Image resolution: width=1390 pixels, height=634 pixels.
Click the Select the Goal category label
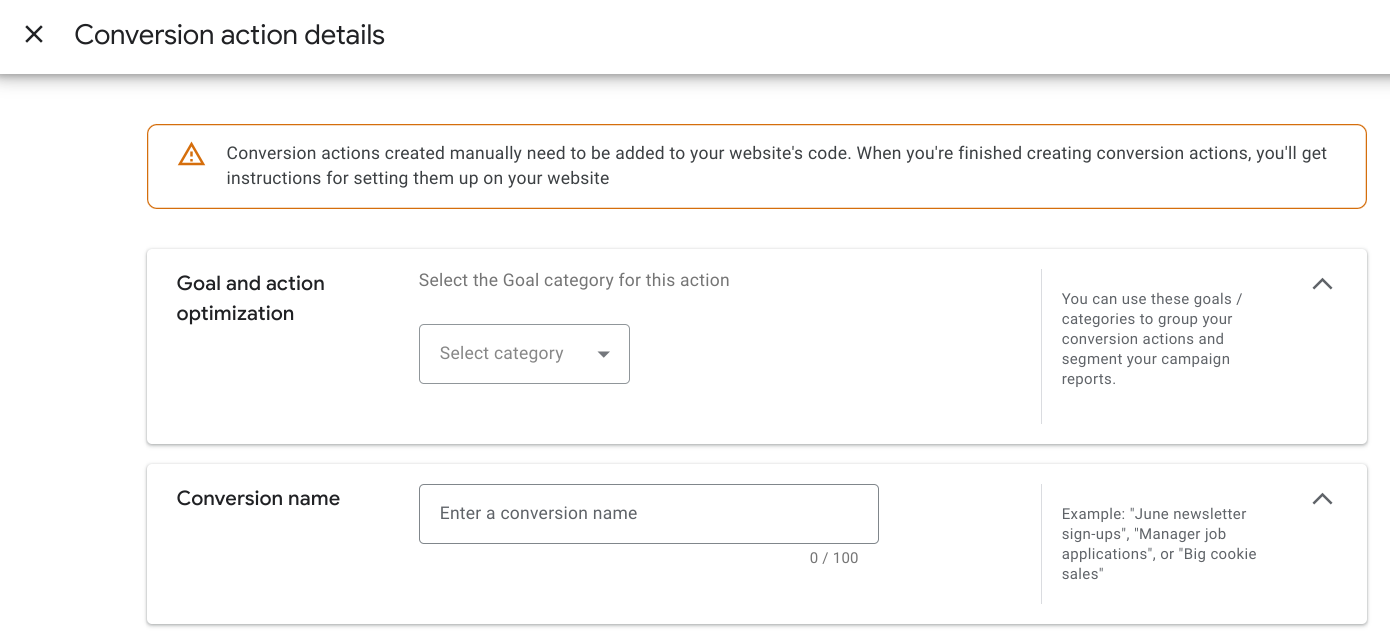[574, 281]
